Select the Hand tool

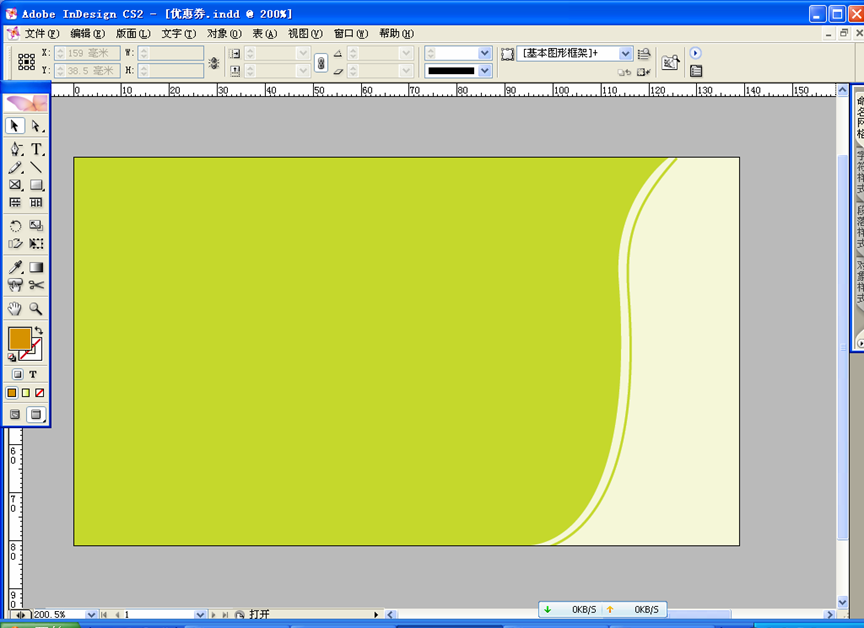point(15,309)
